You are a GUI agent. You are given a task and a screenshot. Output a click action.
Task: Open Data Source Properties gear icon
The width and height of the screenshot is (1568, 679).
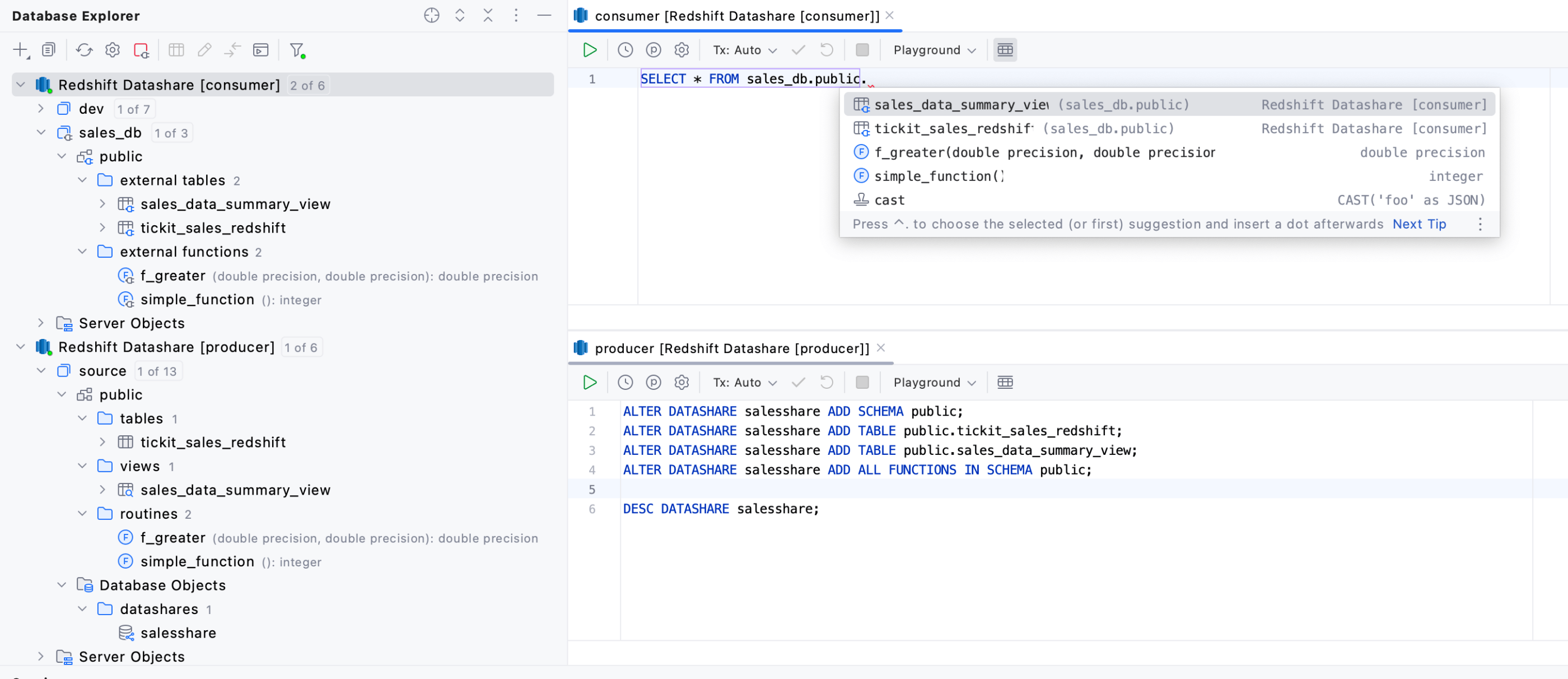112,50
